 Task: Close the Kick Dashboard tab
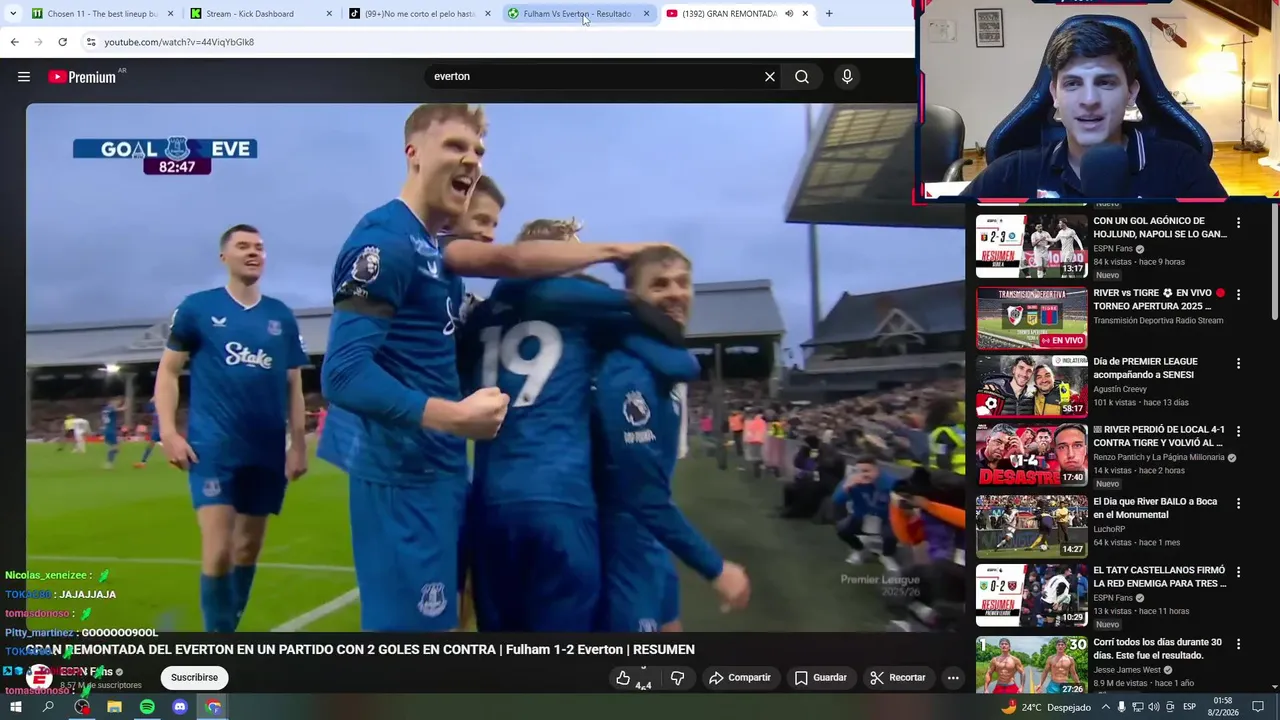coord(329,14)
